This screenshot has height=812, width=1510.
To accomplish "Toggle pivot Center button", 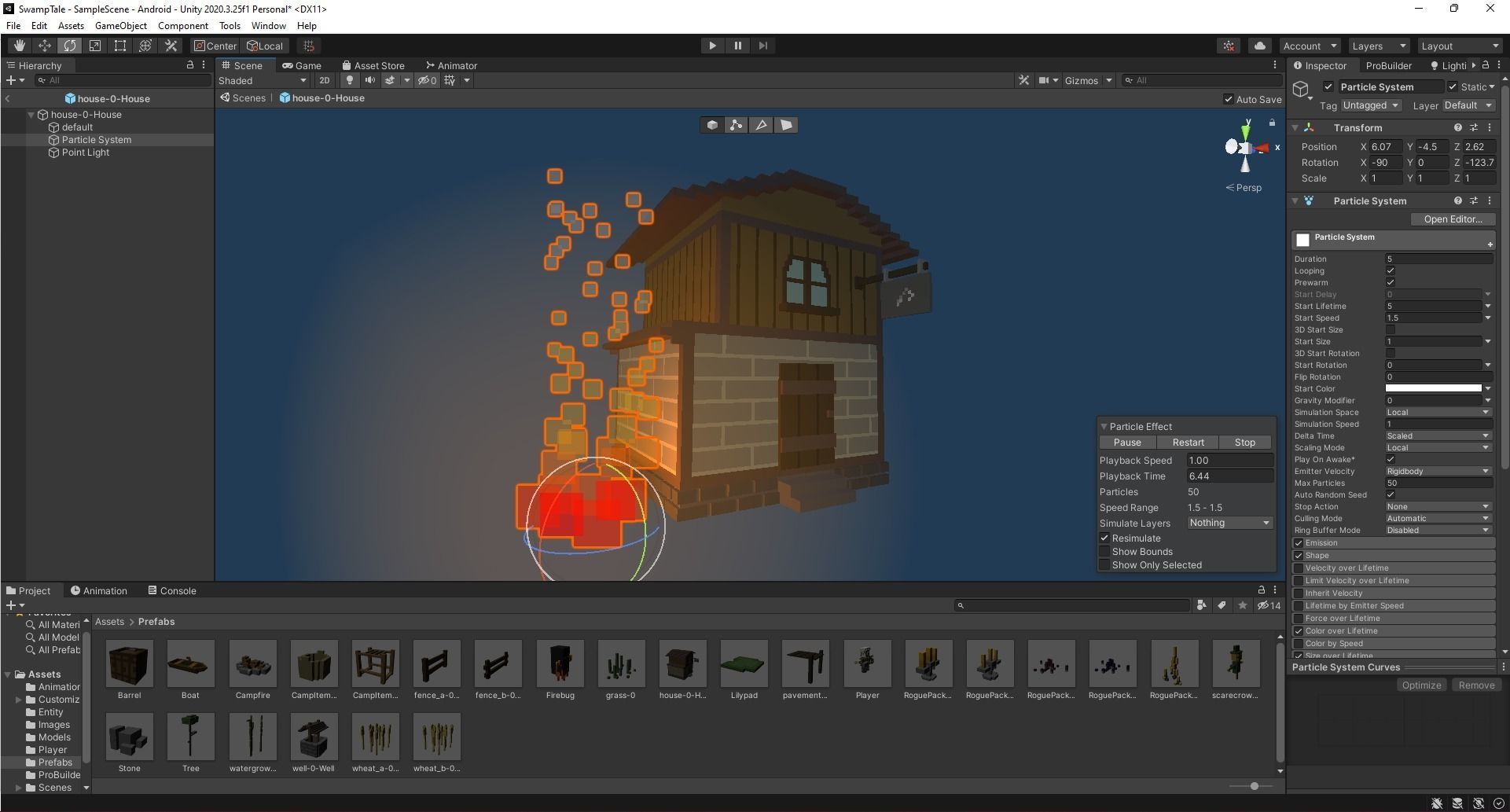I will (215, 46).
